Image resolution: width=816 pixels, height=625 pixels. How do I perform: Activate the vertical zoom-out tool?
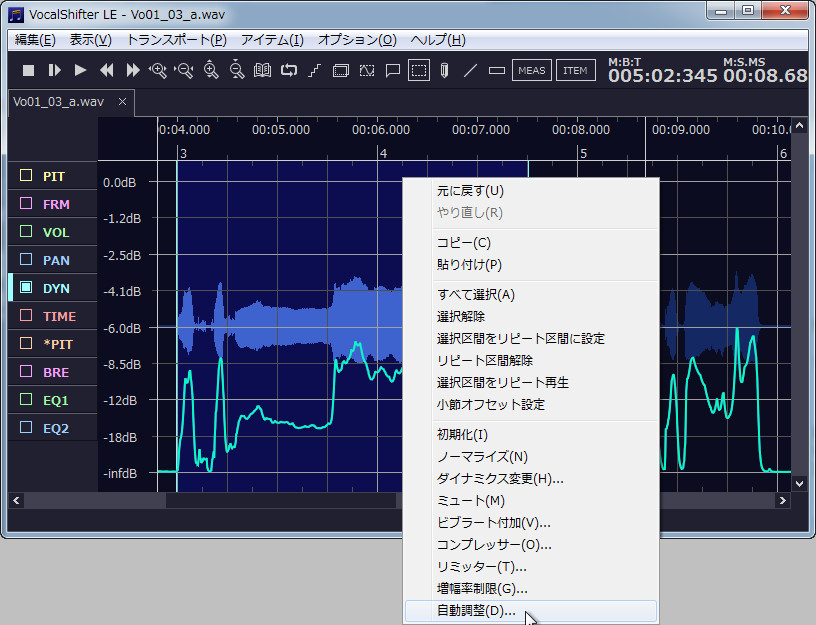click(238, 70)
